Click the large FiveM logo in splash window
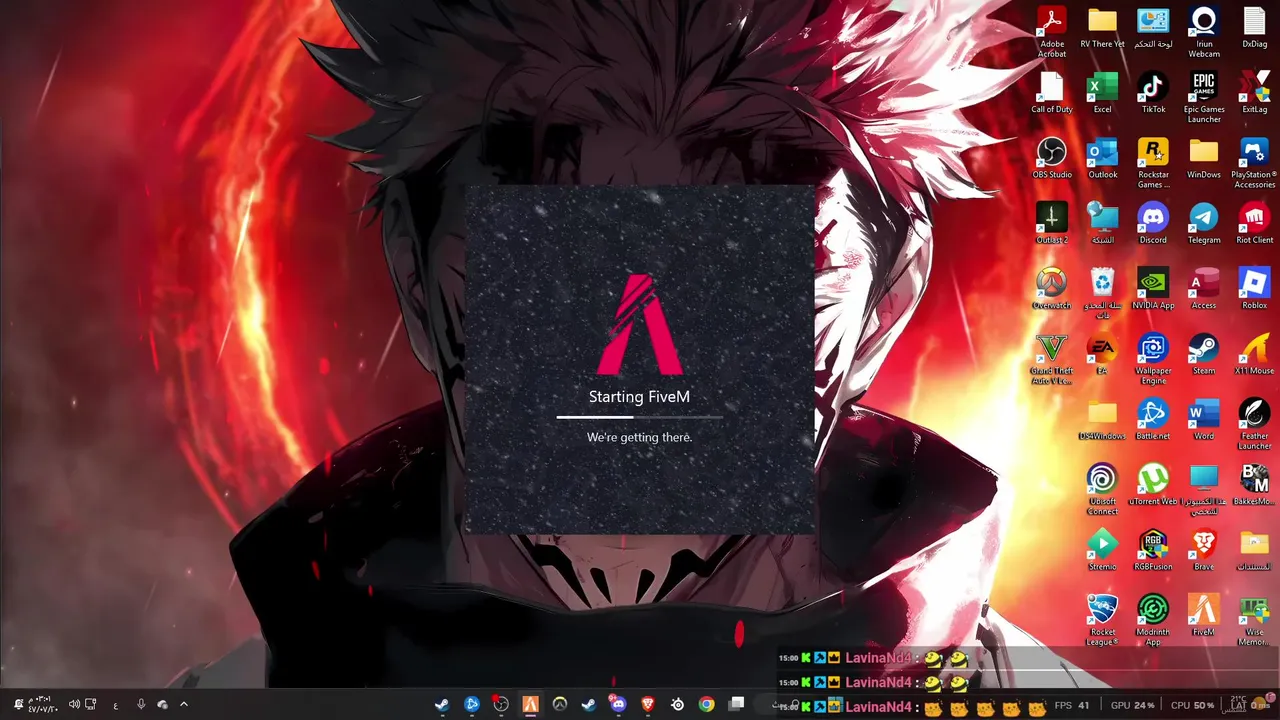The width and height of the screenshot is (1280, 720). pos(640,324)
